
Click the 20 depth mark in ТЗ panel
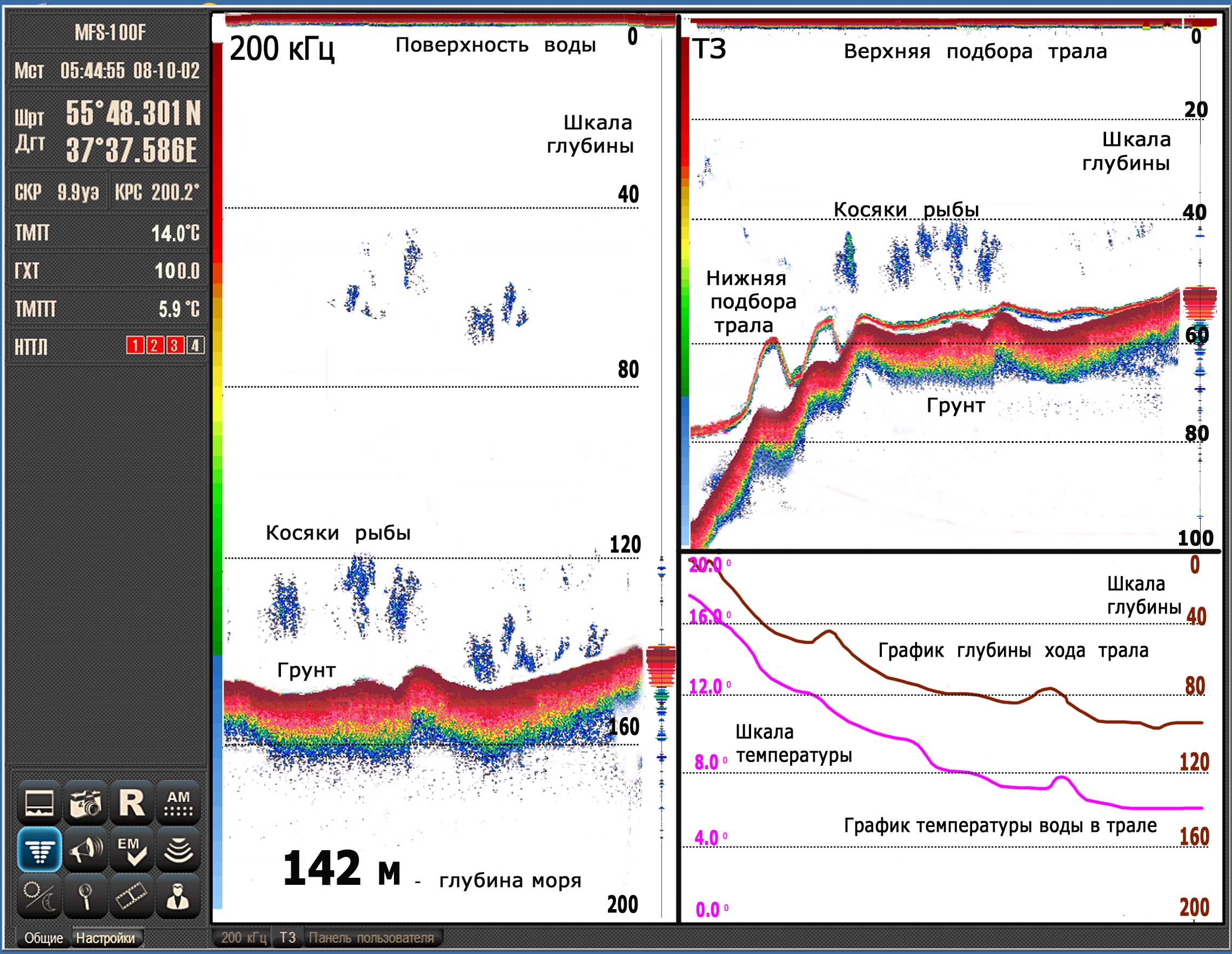[1196, 109]
